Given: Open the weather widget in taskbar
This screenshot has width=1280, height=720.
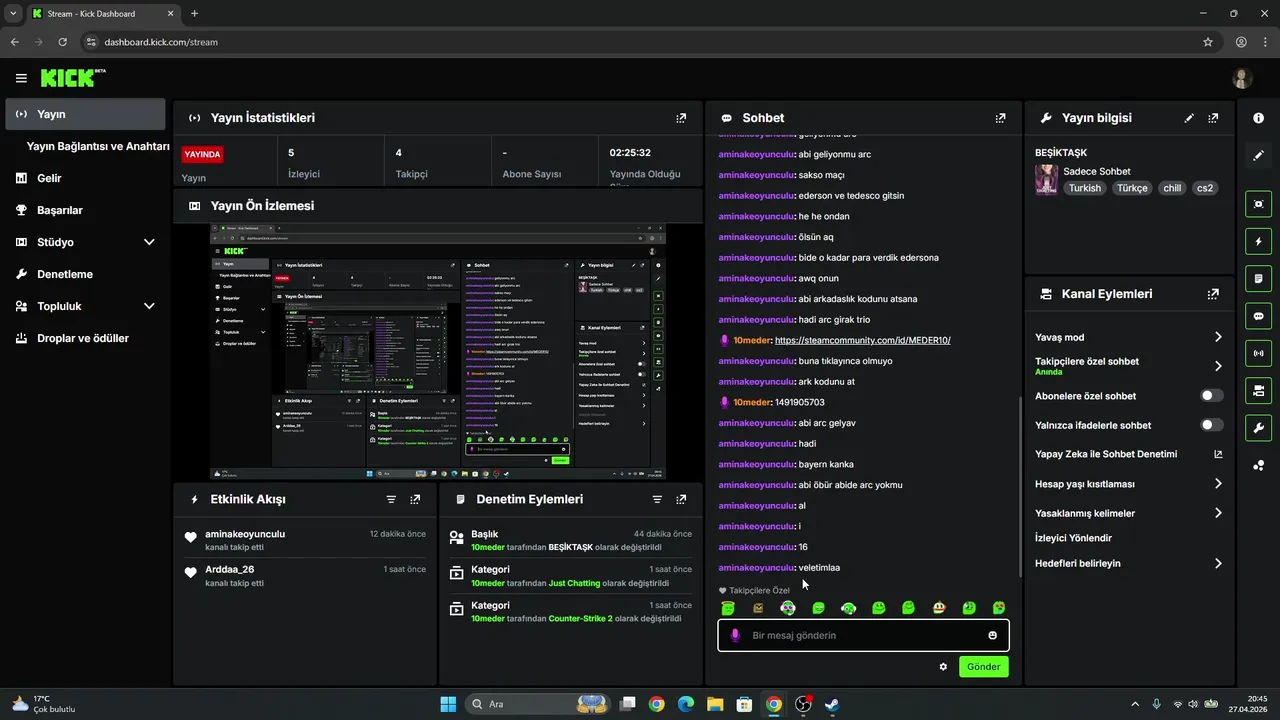Looking at the screenshot, I should click(44, 704).
